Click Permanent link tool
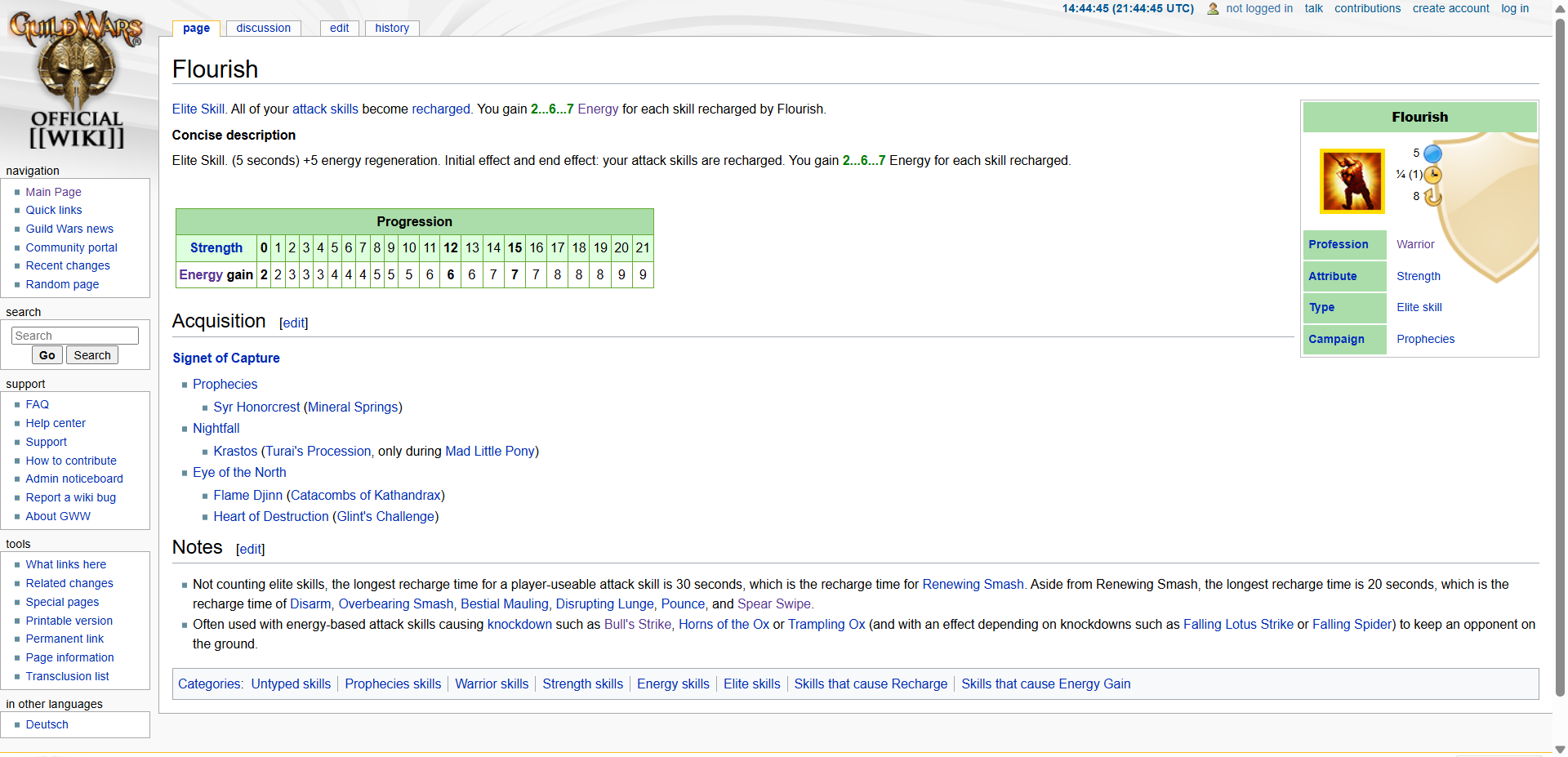The width and height of the screenshot is (1568, 757). (x=65, y=639)
